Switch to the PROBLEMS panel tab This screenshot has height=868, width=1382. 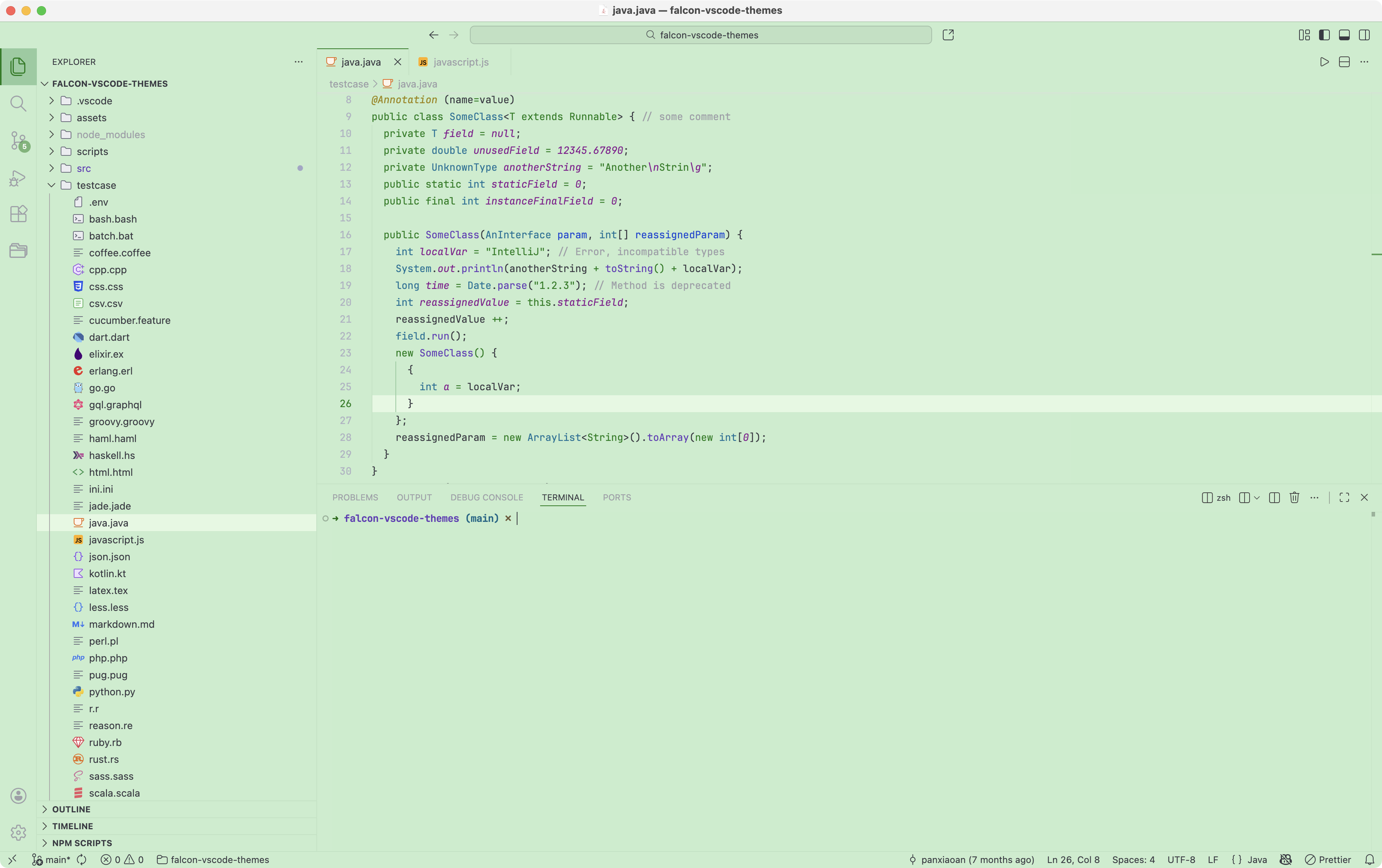tap(355, 497)
